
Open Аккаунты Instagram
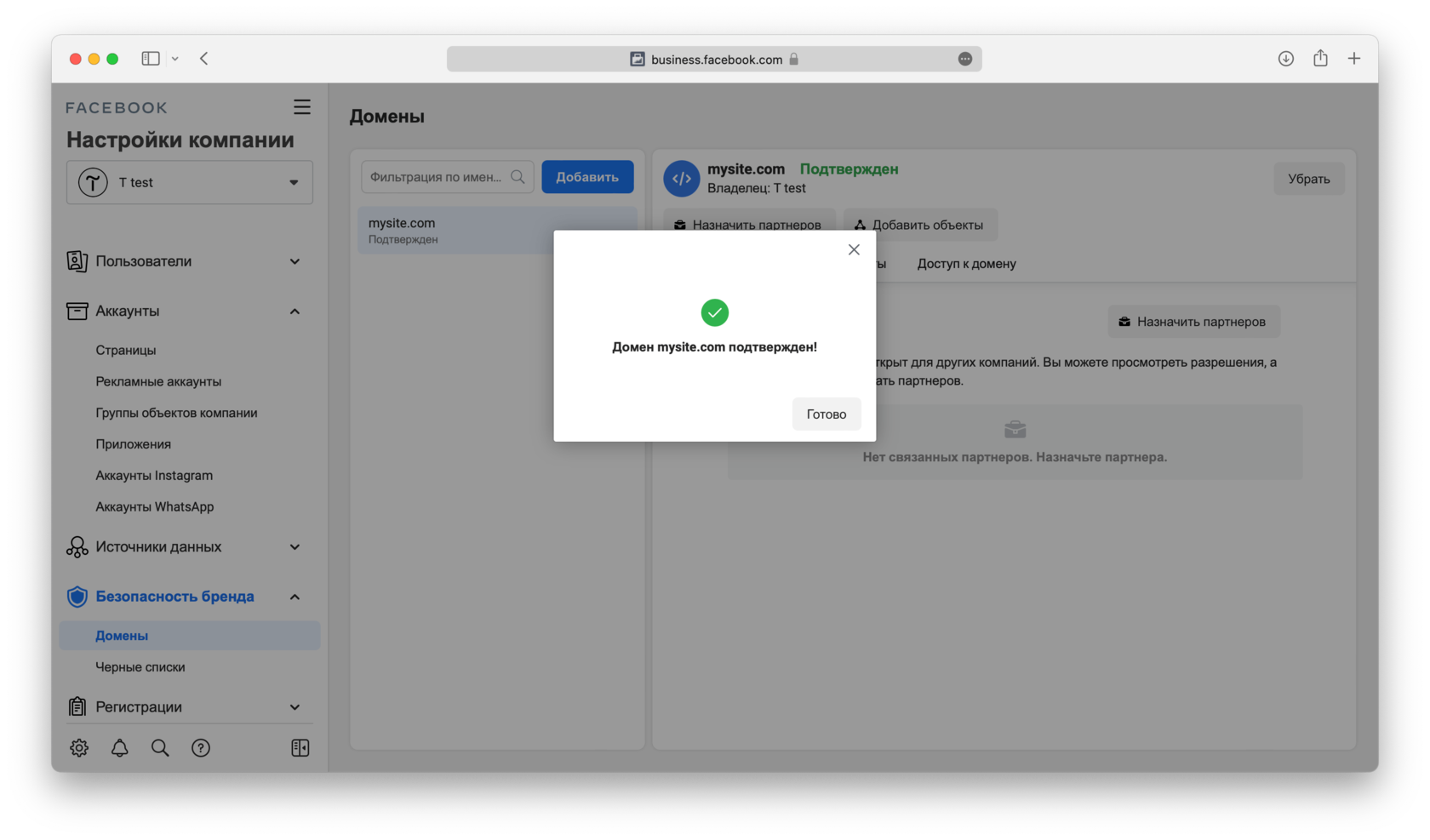(x=154, y=475)
